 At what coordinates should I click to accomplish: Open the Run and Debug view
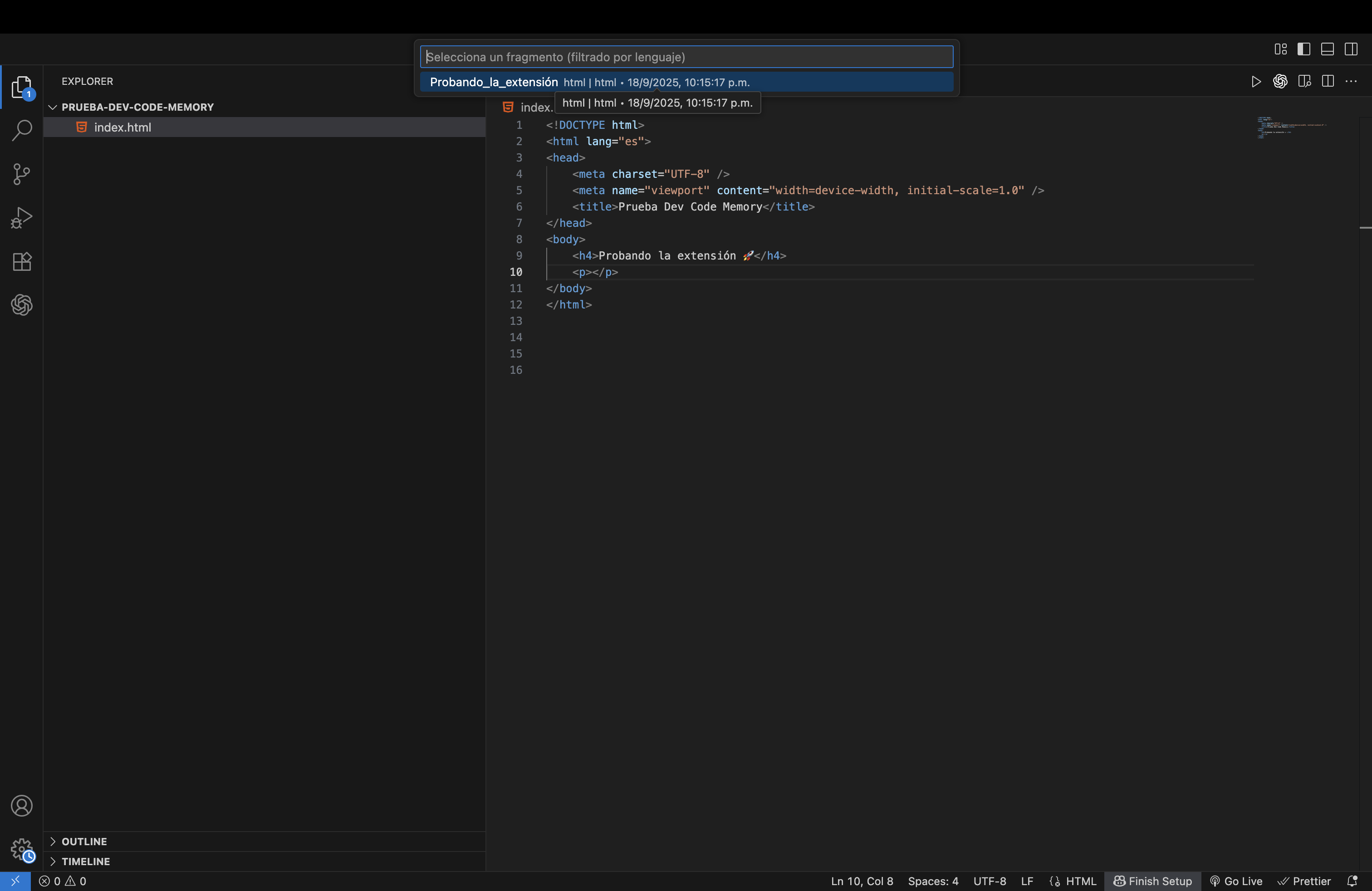[x=22, y=218]
